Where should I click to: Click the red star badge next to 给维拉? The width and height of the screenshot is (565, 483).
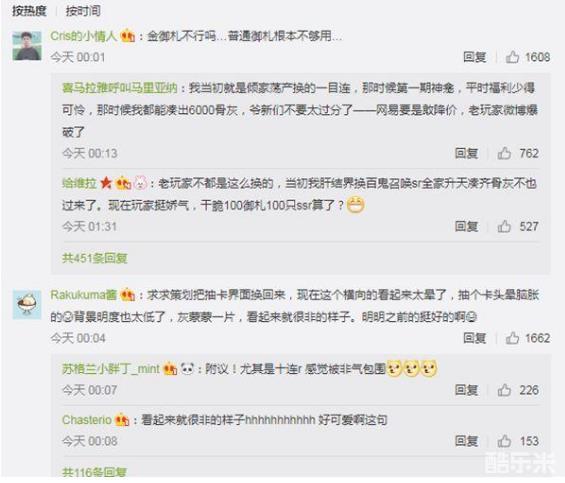click(x=106, y=183)
